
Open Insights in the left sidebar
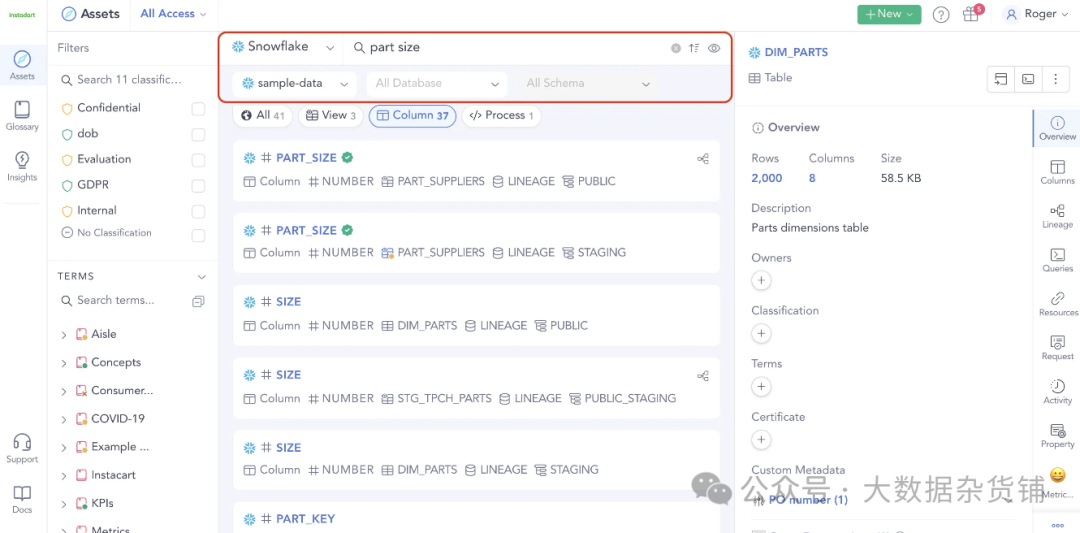tap(22, 166)
